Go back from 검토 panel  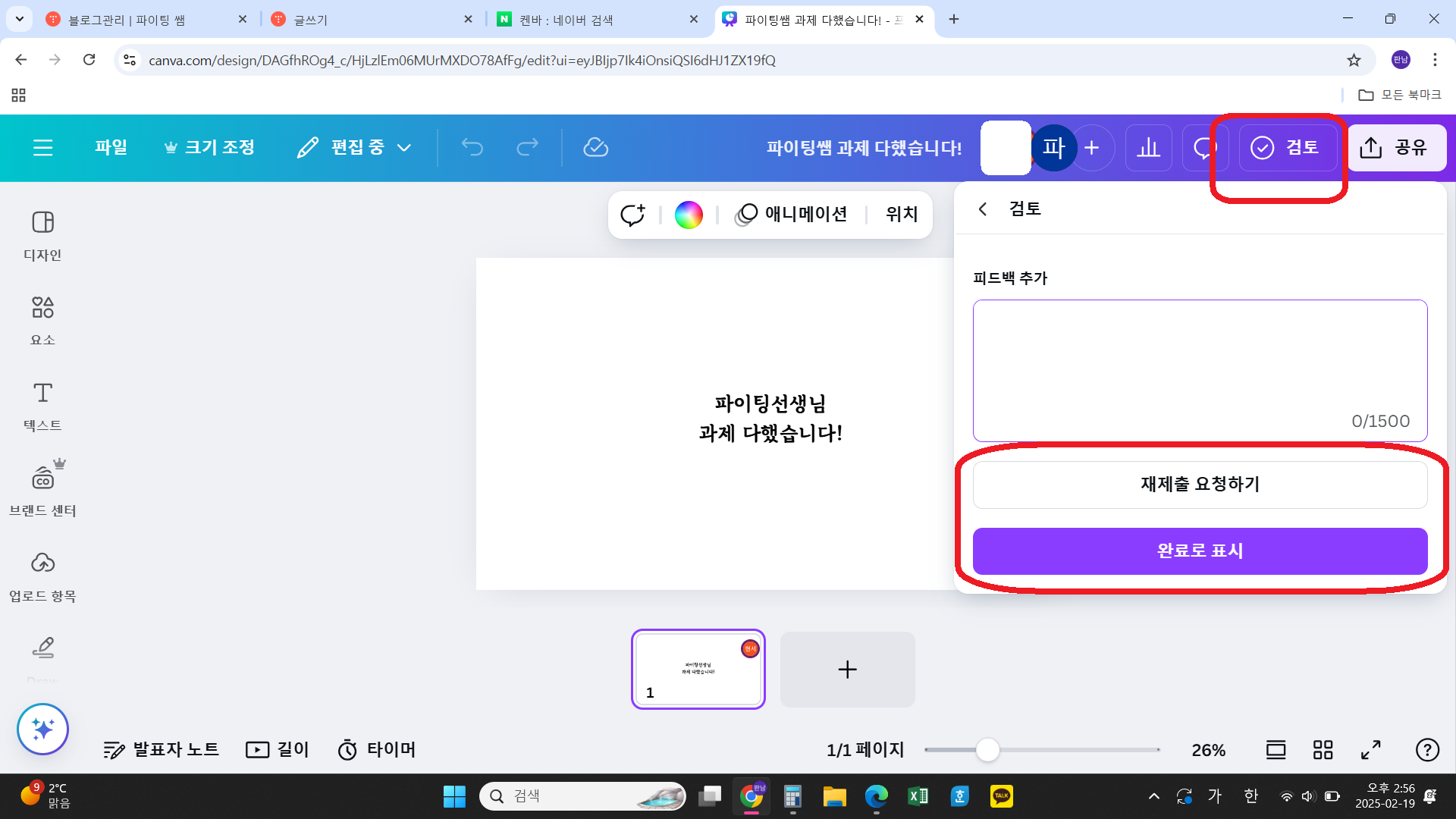tap(983, 209)
